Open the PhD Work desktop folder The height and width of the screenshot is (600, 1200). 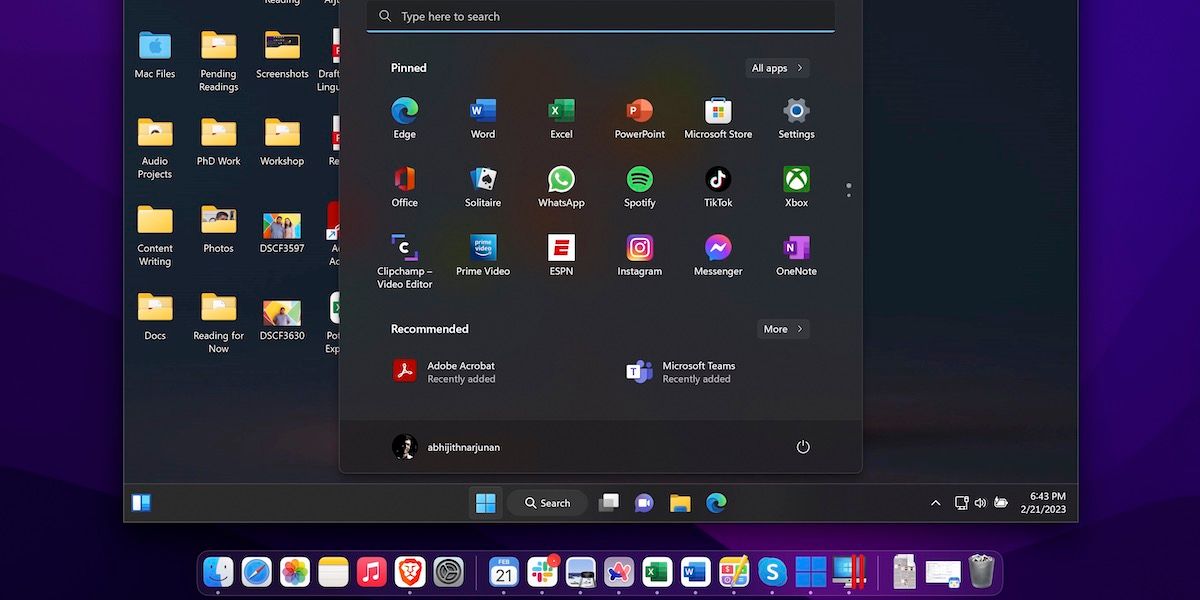[x=218, y=140]
